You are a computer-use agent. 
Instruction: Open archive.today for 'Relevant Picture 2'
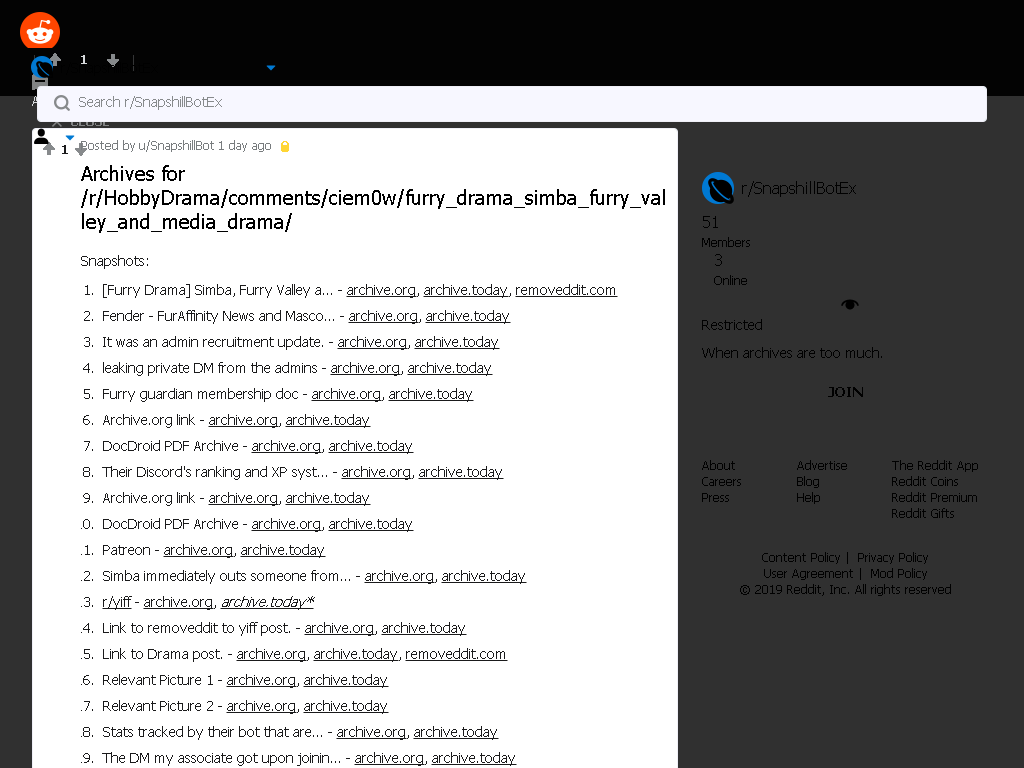[345, 707]
